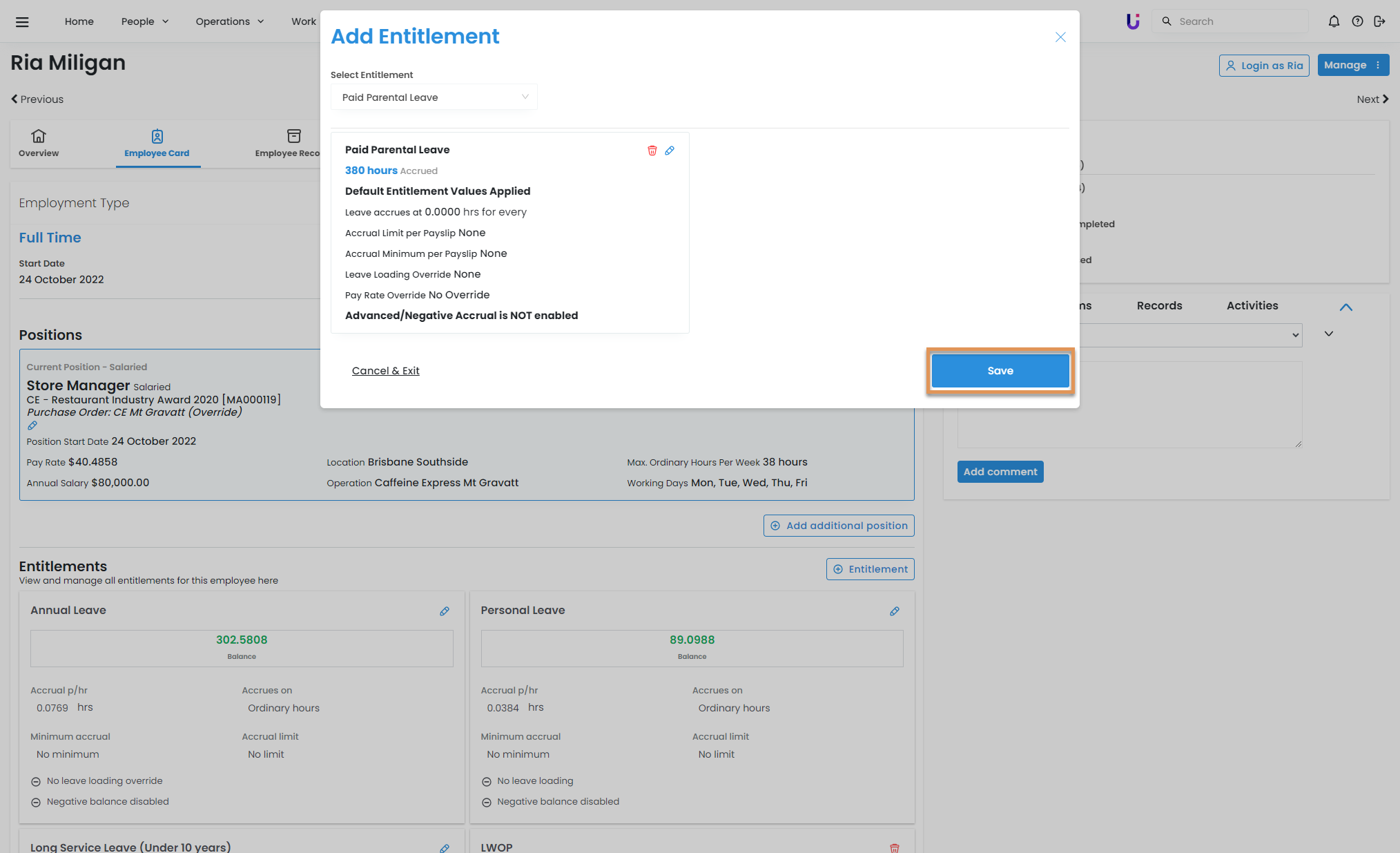Screen dimensions: 1400x853
Task: Edit the Personal Leave entitlement
Action: (895, 611)
